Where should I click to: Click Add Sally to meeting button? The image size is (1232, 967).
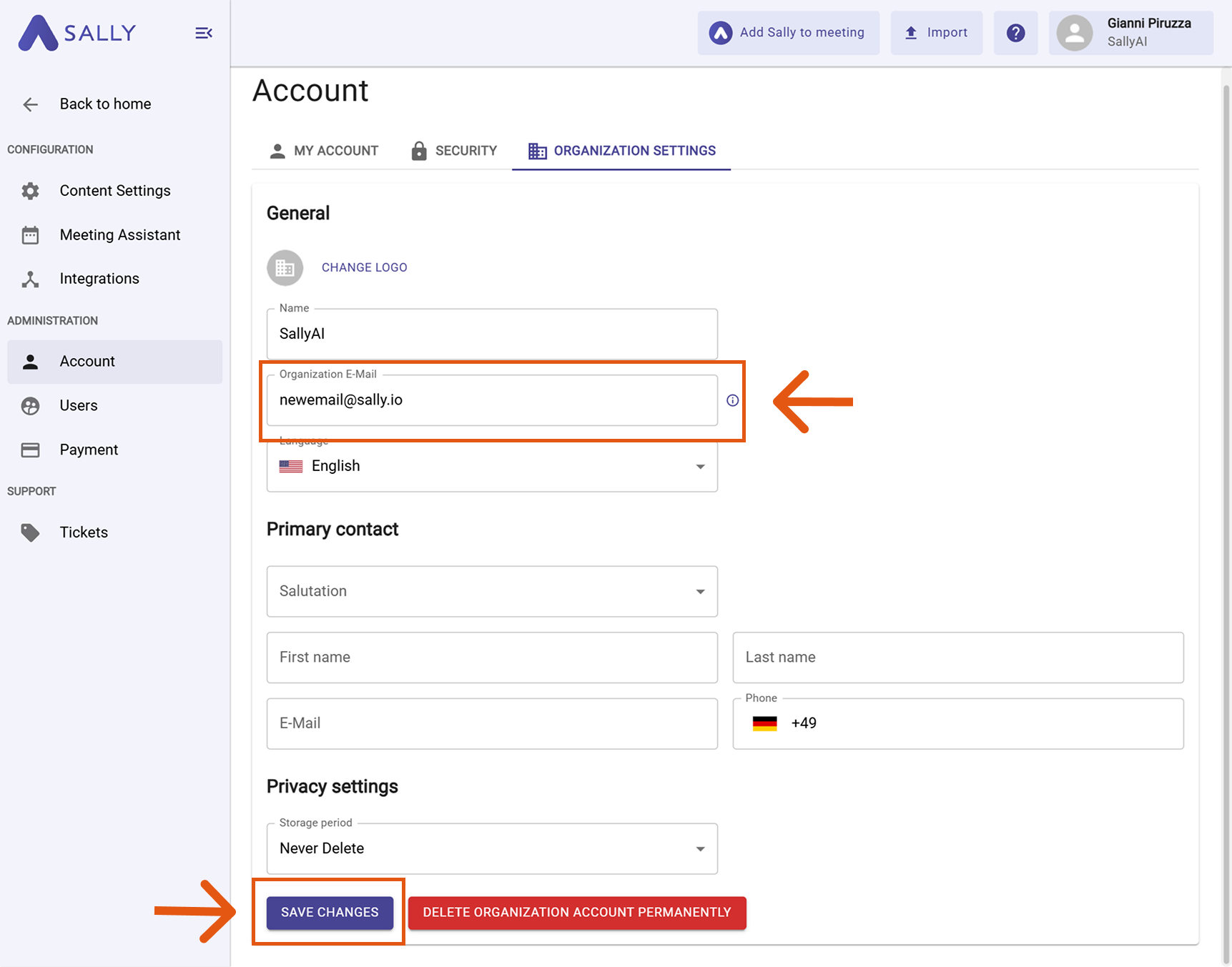789,33
